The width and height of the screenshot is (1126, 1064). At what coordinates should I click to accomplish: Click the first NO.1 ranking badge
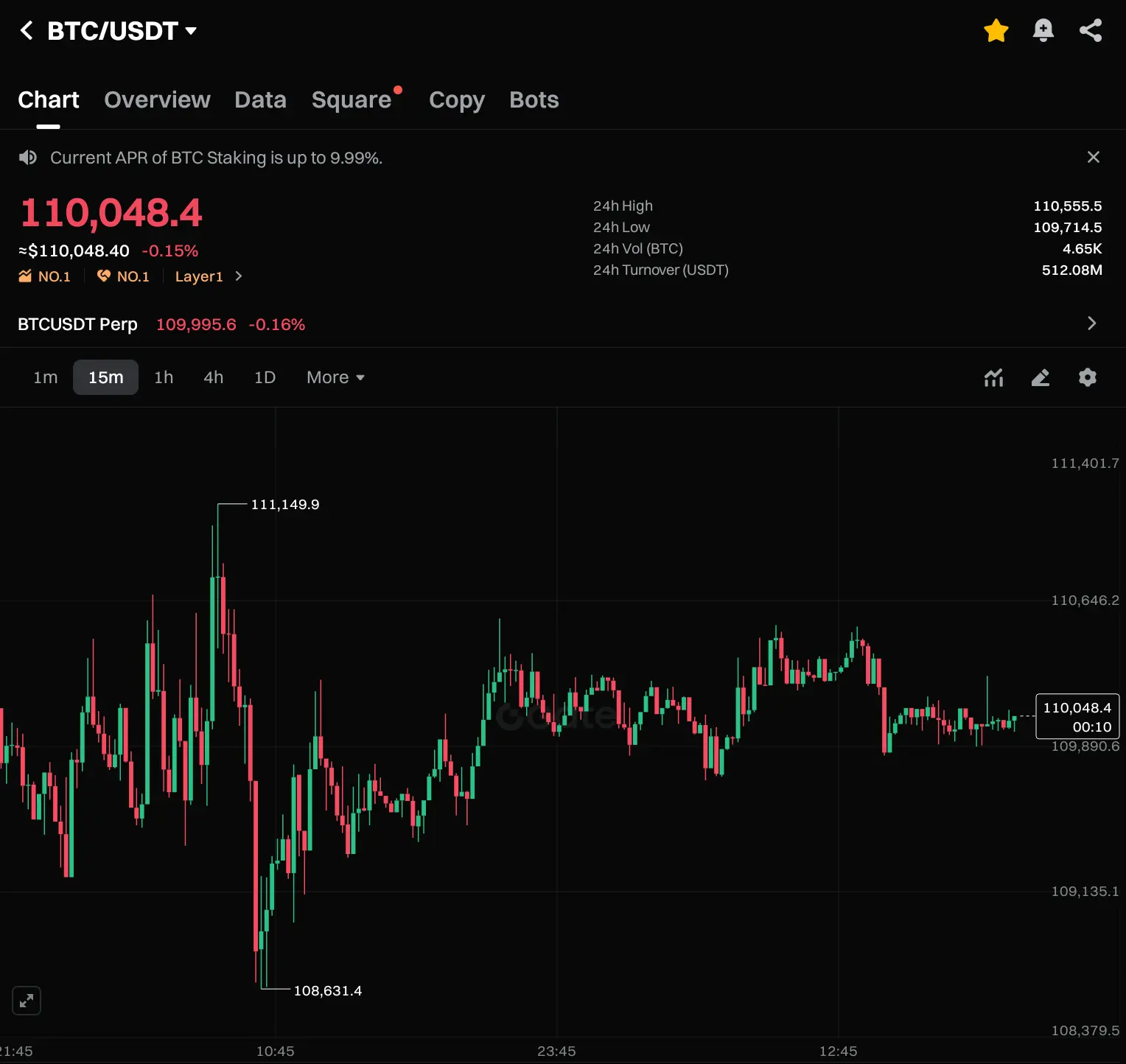pos(45,276)
